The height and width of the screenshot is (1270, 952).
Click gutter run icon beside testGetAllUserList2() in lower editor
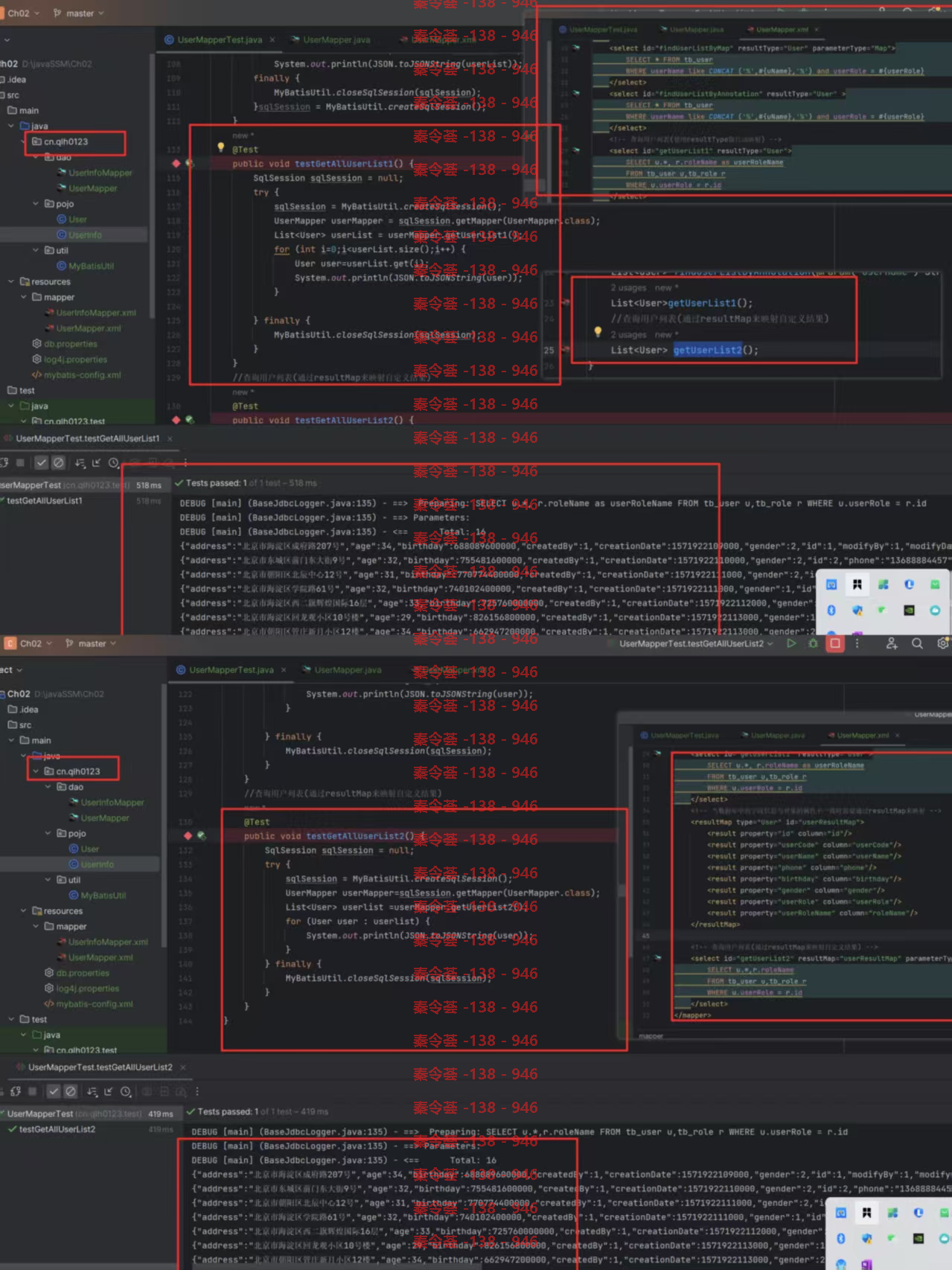coord(201,836)
